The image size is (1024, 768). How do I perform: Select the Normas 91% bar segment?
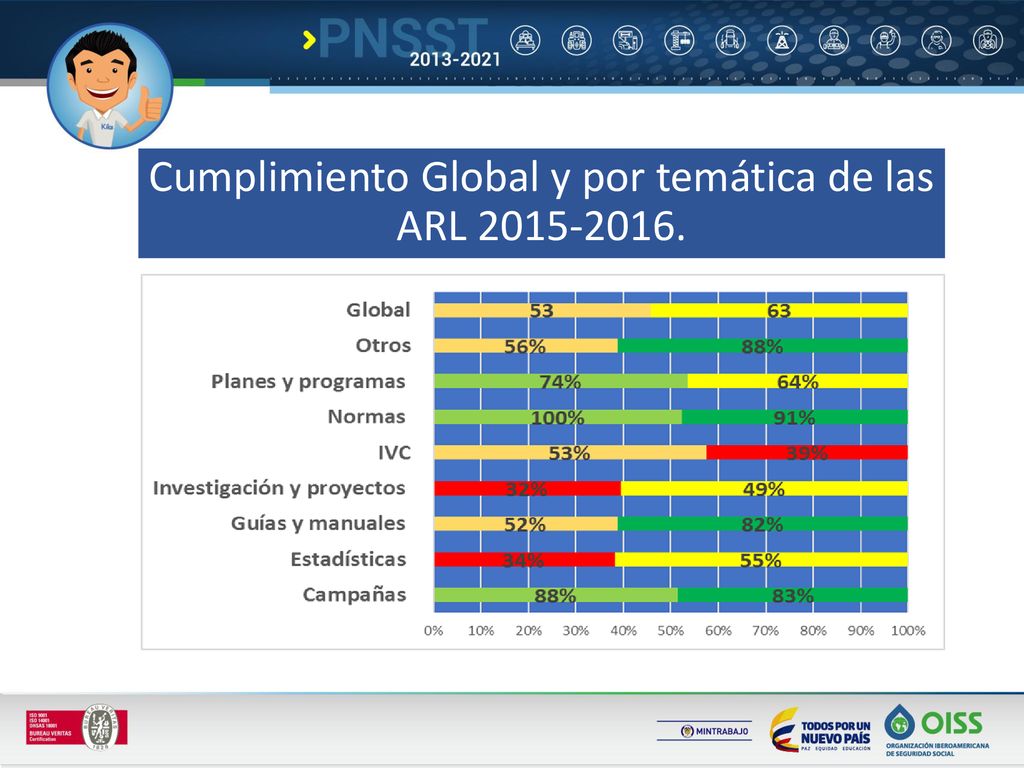[x=795, y=417]
